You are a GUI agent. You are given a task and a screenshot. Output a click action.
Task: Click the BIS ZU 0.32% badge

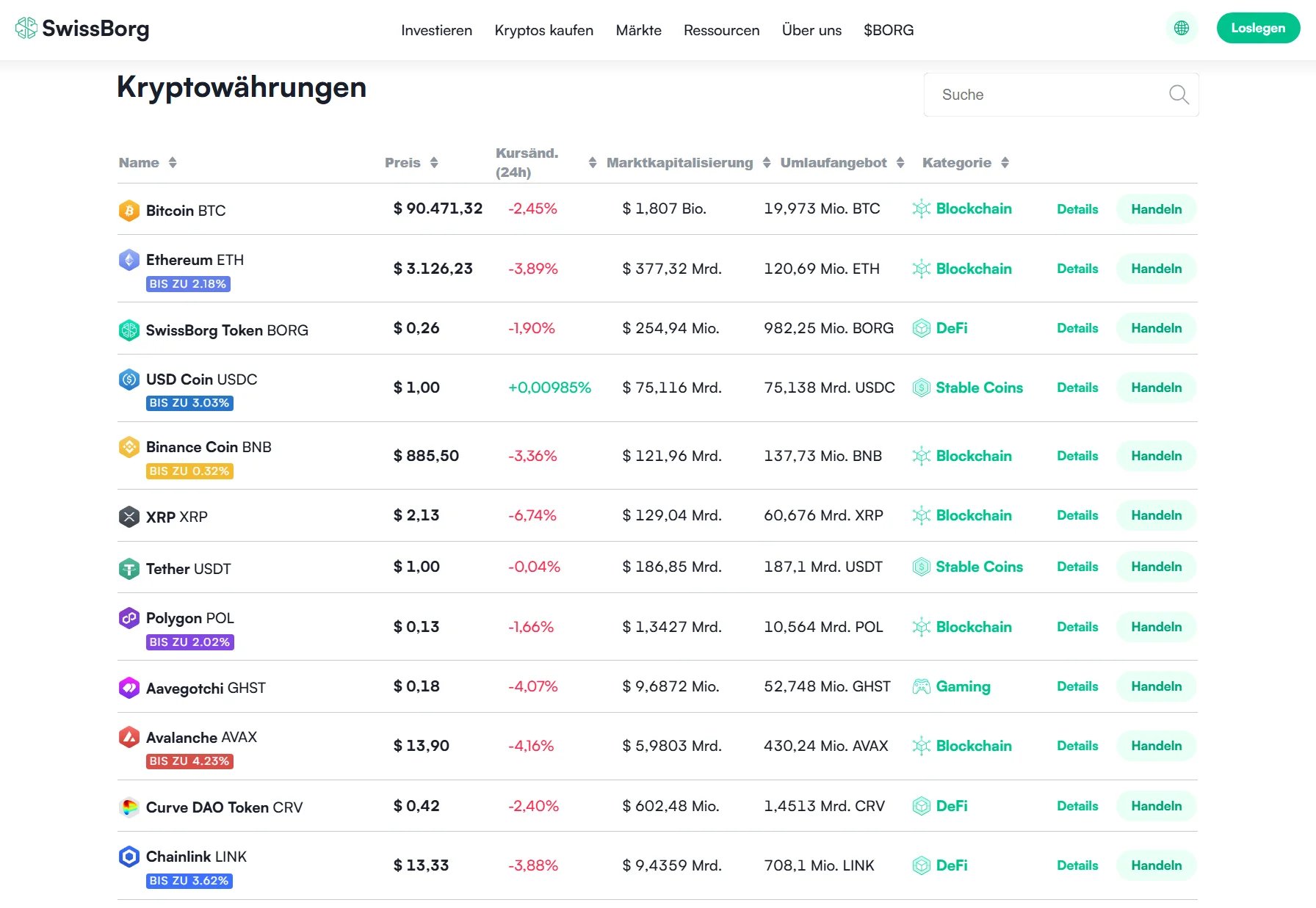[x=189, y=471]
